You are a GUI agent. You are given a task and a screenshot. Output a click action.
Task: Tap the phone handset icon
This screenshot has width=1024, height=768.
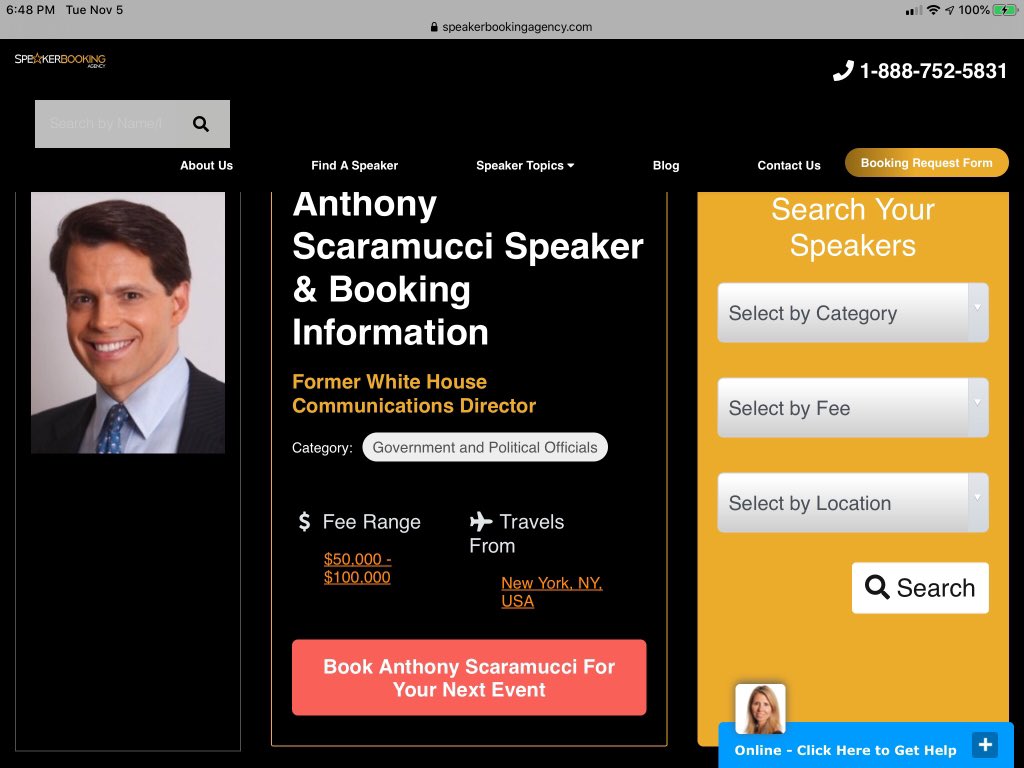pos(843,71)
